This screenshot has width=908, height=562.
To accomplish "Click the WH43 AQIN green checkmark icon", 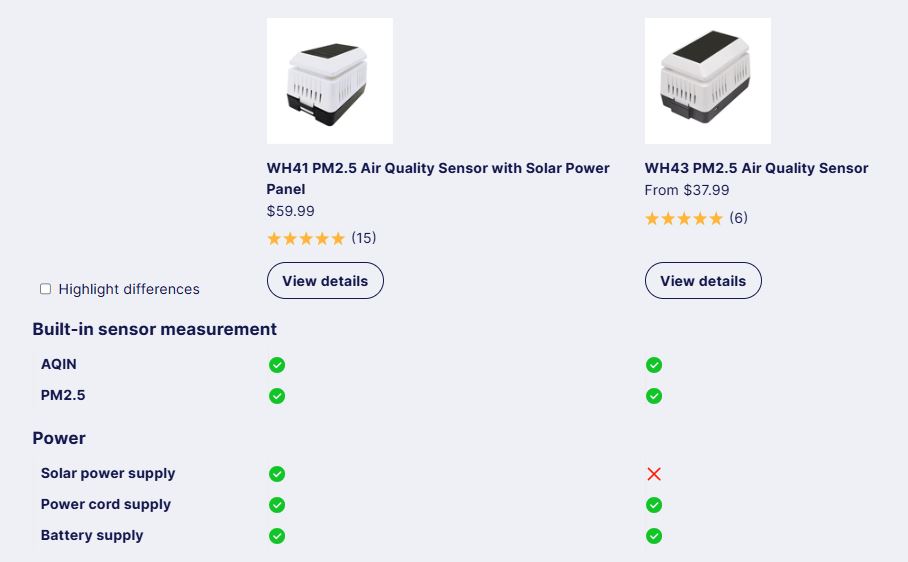I will point(654,365).
